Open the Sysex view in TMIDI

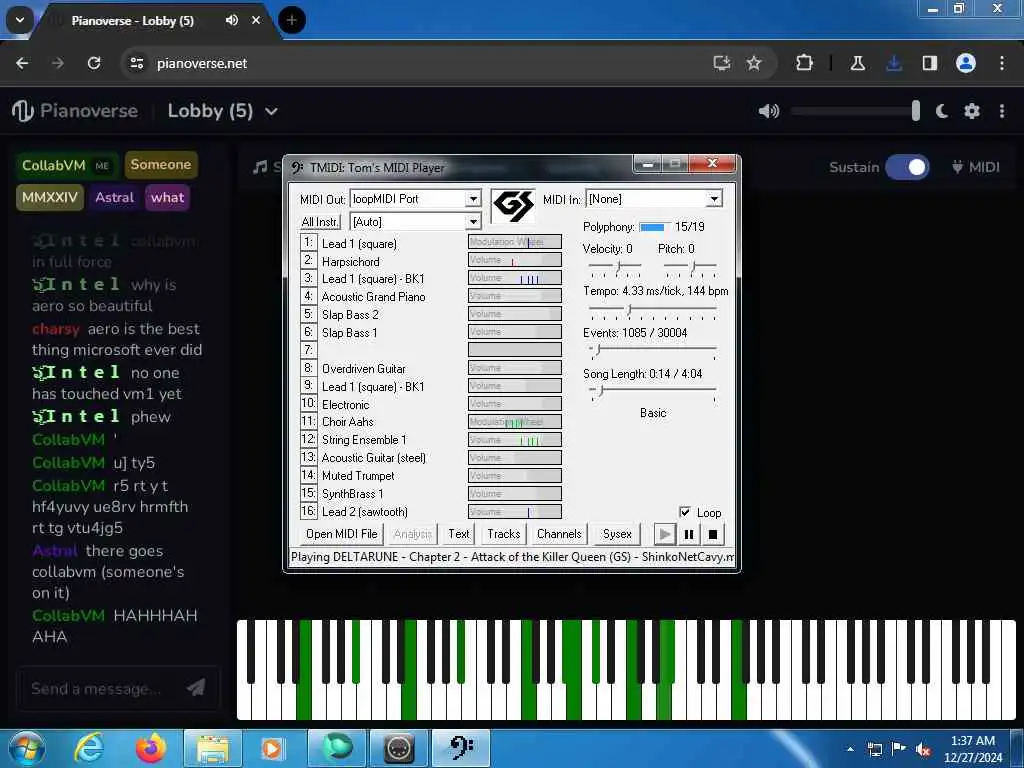[616, 534]
